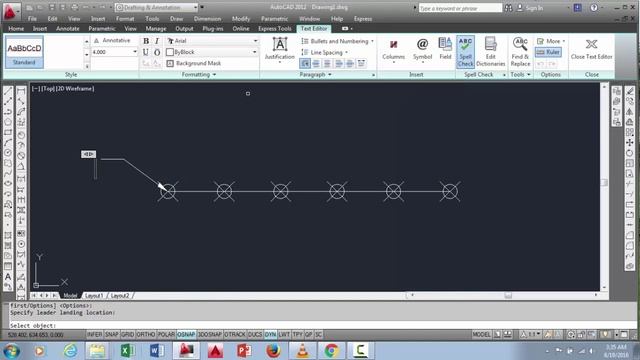This screenshot has height=360, width=640.
Task: Toggle Spell Check
Action: 465,51
